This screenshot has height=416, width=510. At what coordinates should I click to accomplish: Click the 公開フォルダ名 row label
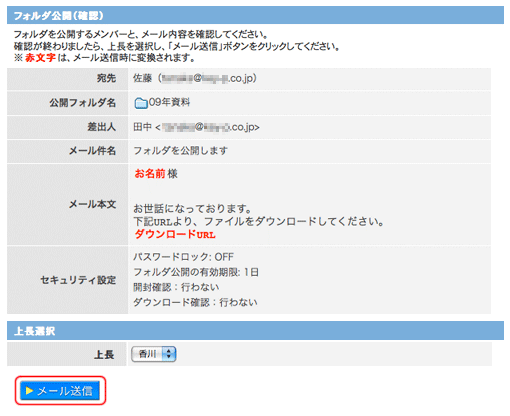(x=83, y=103)
